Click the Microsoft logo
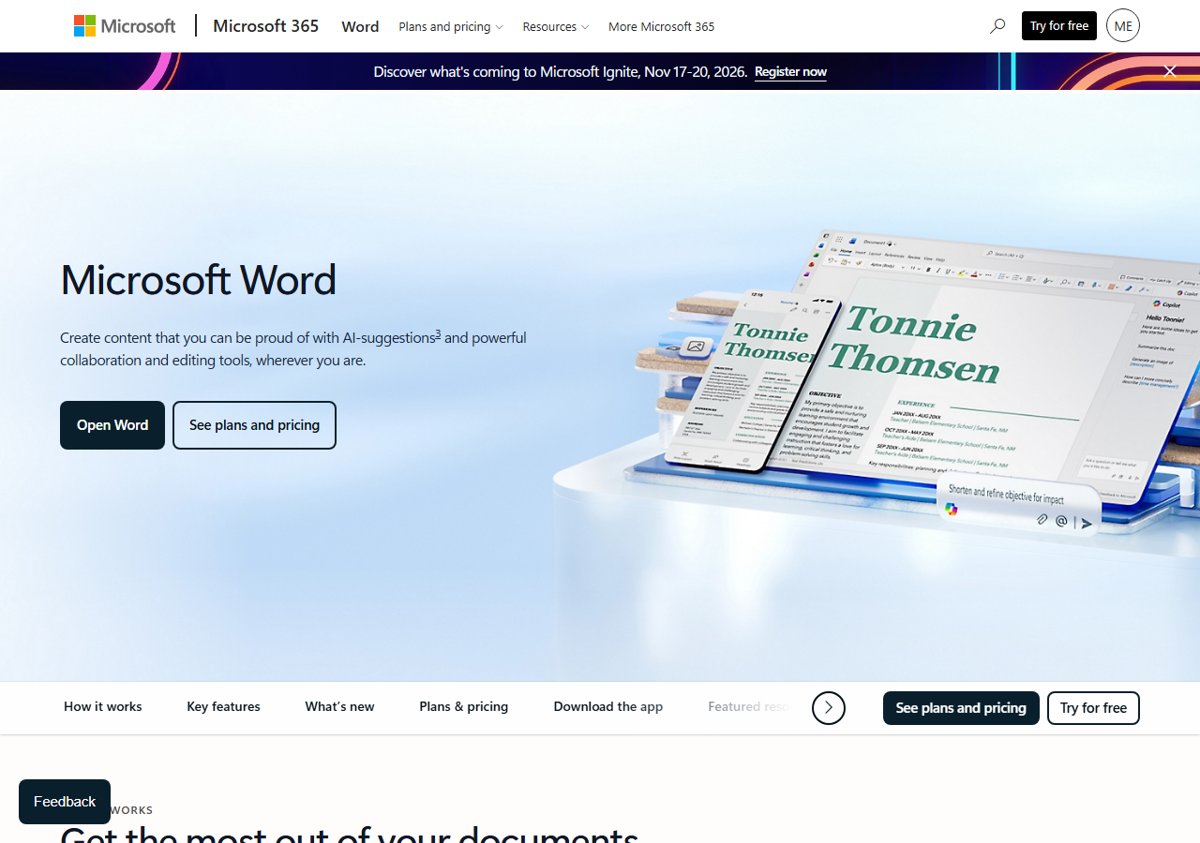 (124, 26)
